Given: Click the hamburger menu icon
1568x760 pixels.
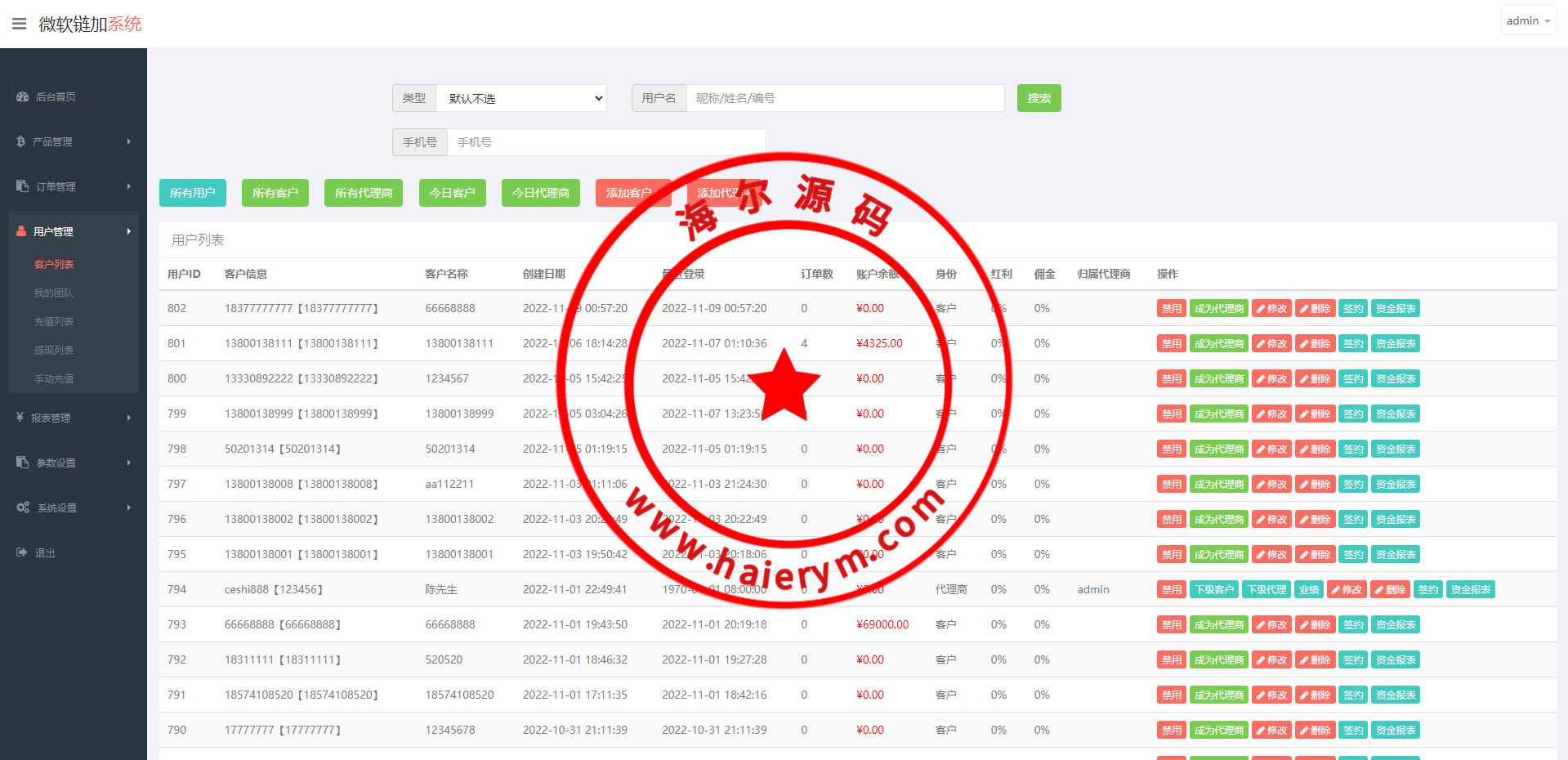Looking at the screenshot, I should 20,24.
